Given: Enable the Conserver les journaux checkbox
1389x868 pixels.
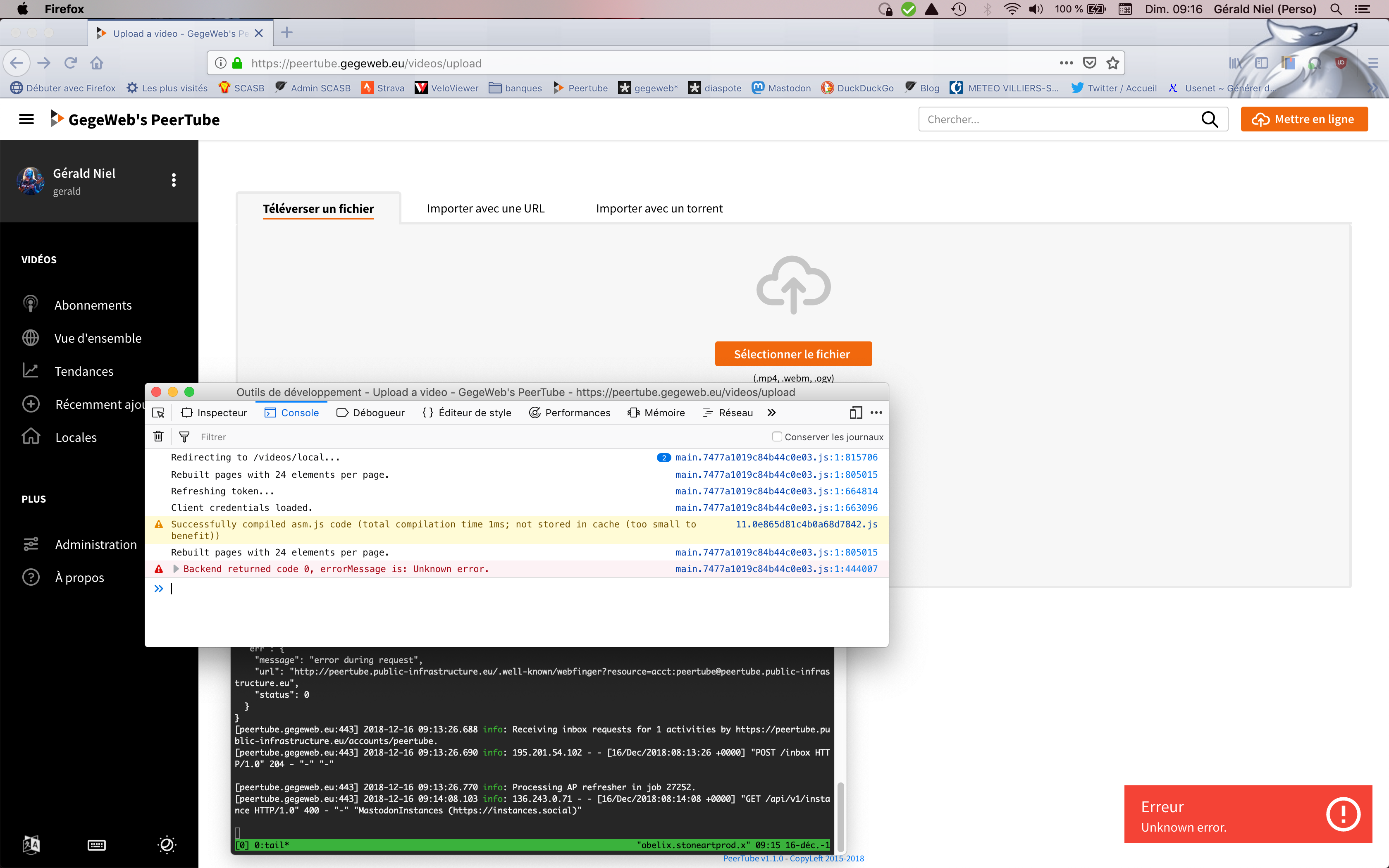Looking at the screenshot, I should pyautogui.click(x=777, y=436).
